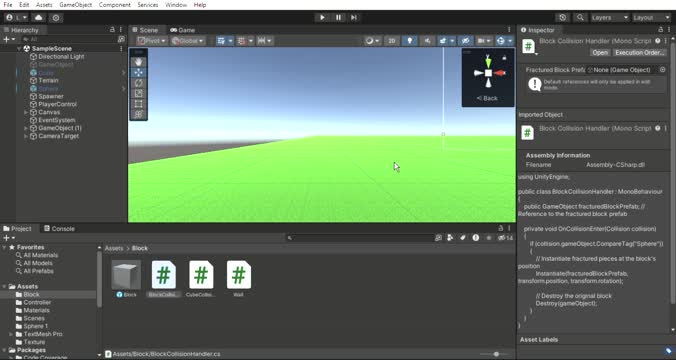Click the Step frame button

(354, 17)
